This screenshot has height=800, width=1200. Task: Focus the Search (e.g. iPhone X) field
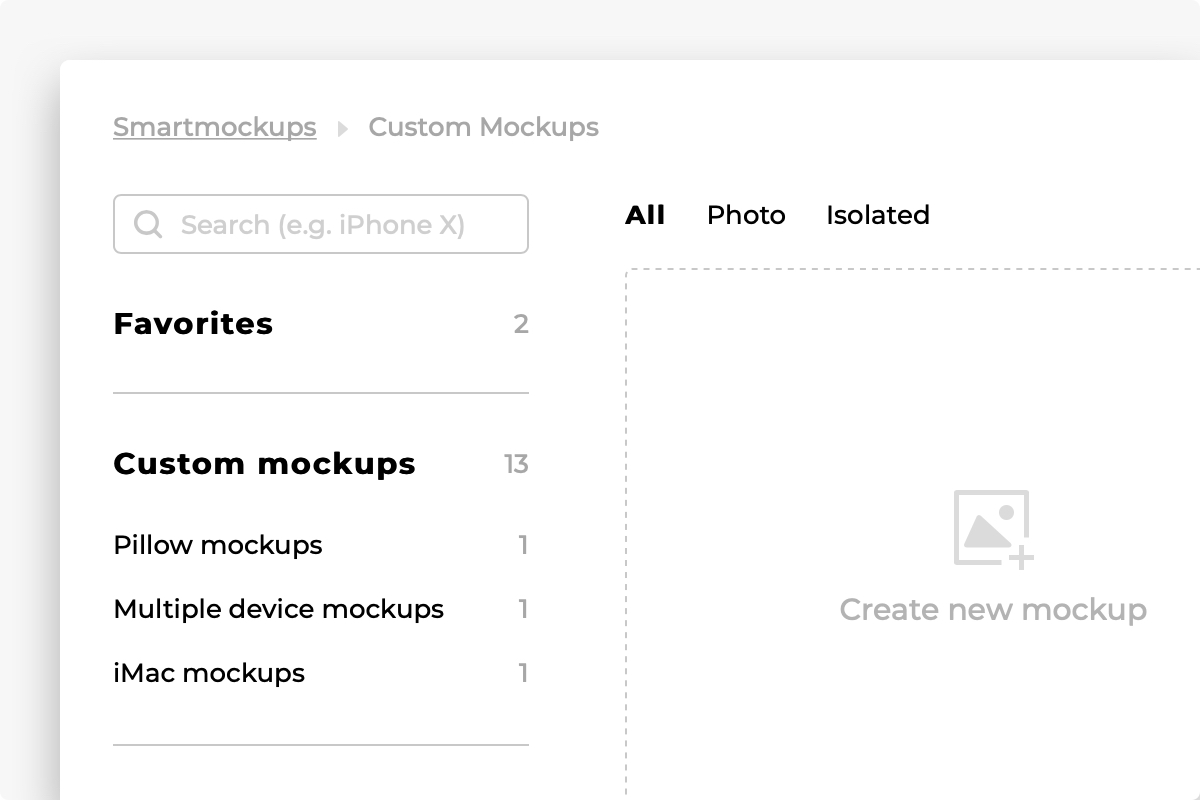tap(340, 224)
